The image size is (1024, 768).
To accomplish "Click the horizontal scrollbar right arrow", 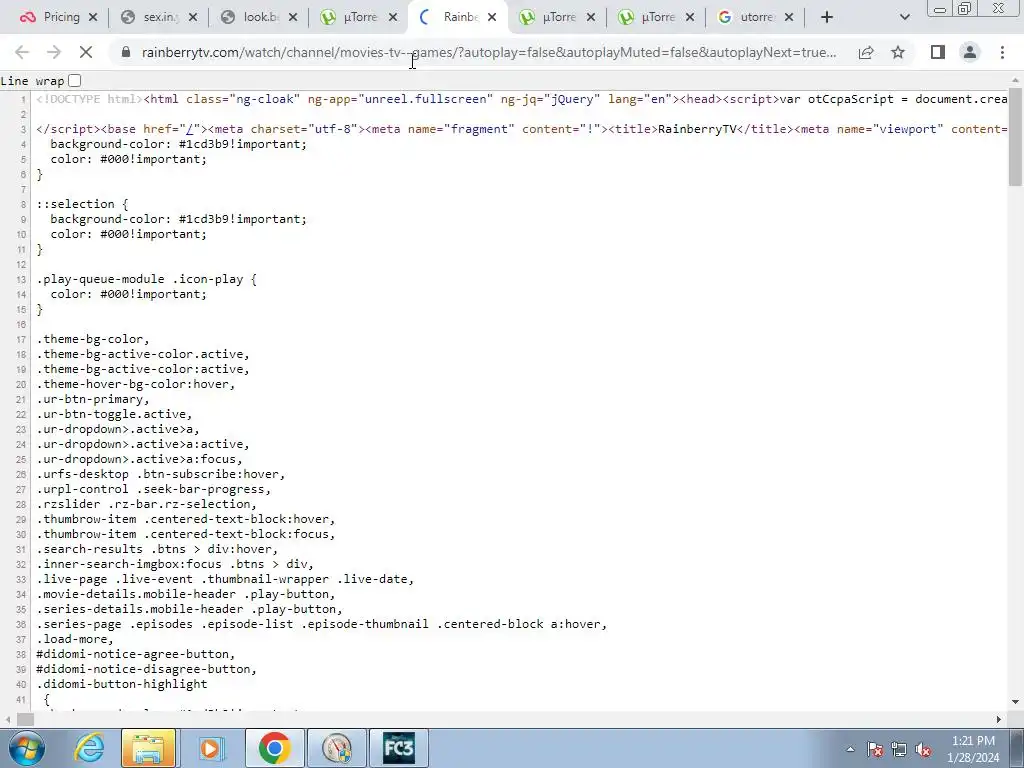I will click(999, 719).
